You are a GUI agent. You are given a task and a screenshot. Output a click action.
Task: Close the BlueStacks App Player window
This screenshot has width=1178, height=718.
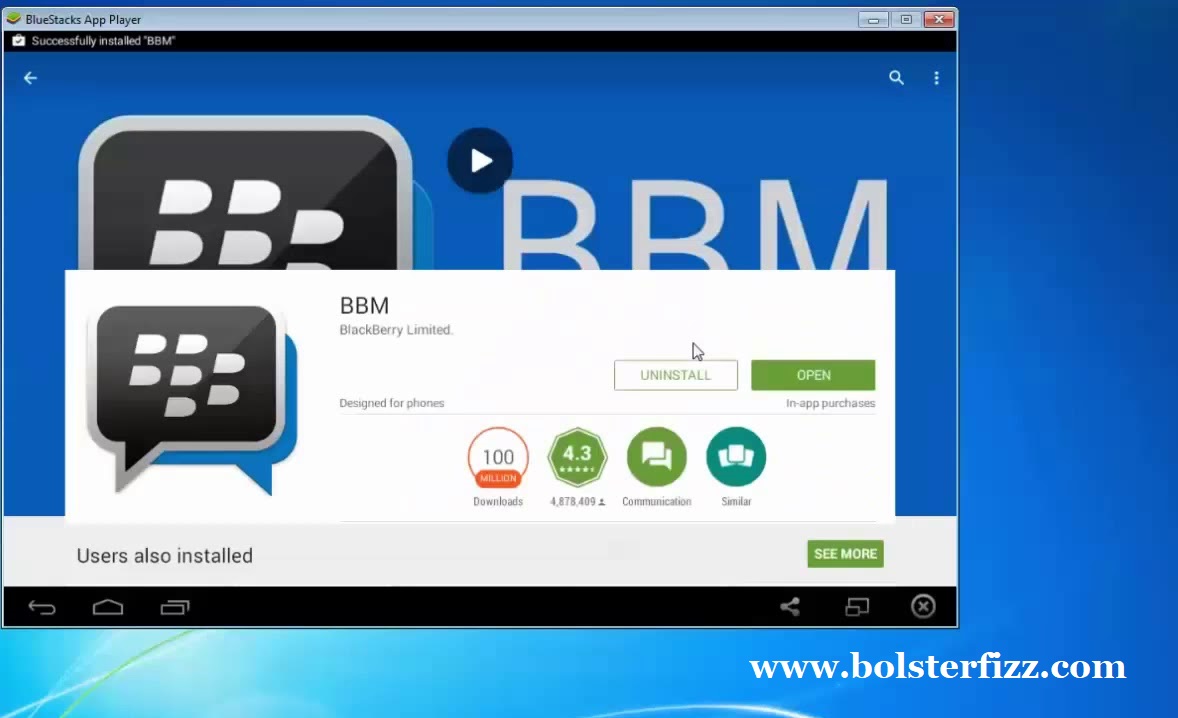[x=939, y=20]
